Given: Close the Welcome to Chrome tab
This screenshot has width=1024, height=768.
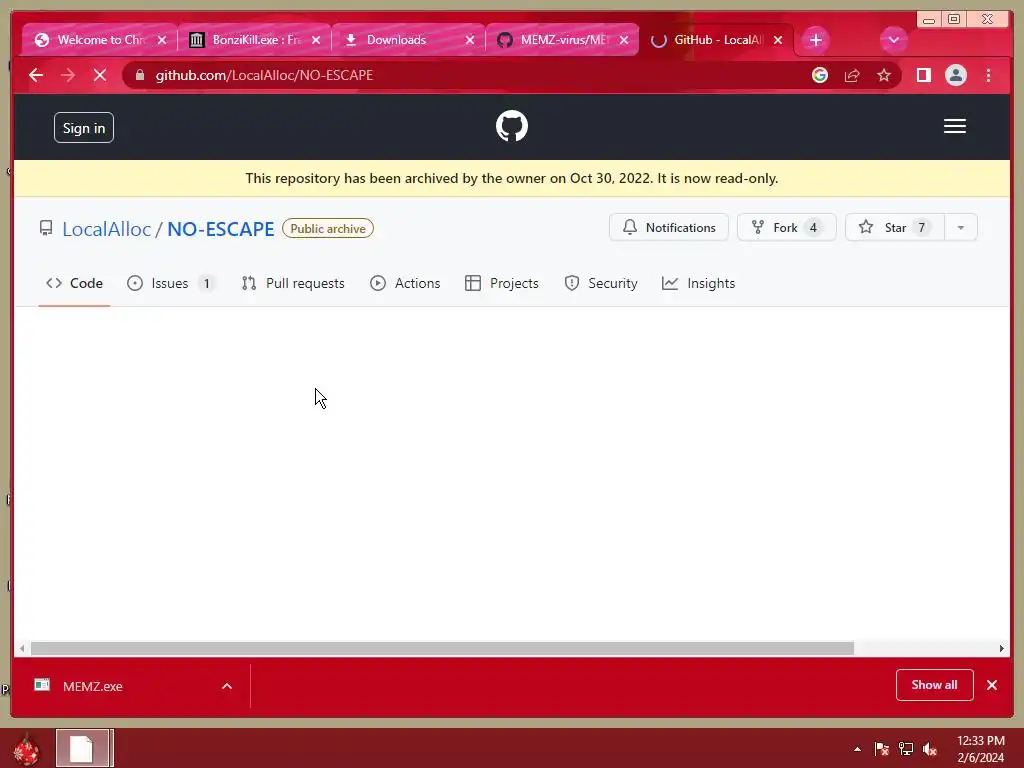Looking at the screenshot, I should coord(162,40).
